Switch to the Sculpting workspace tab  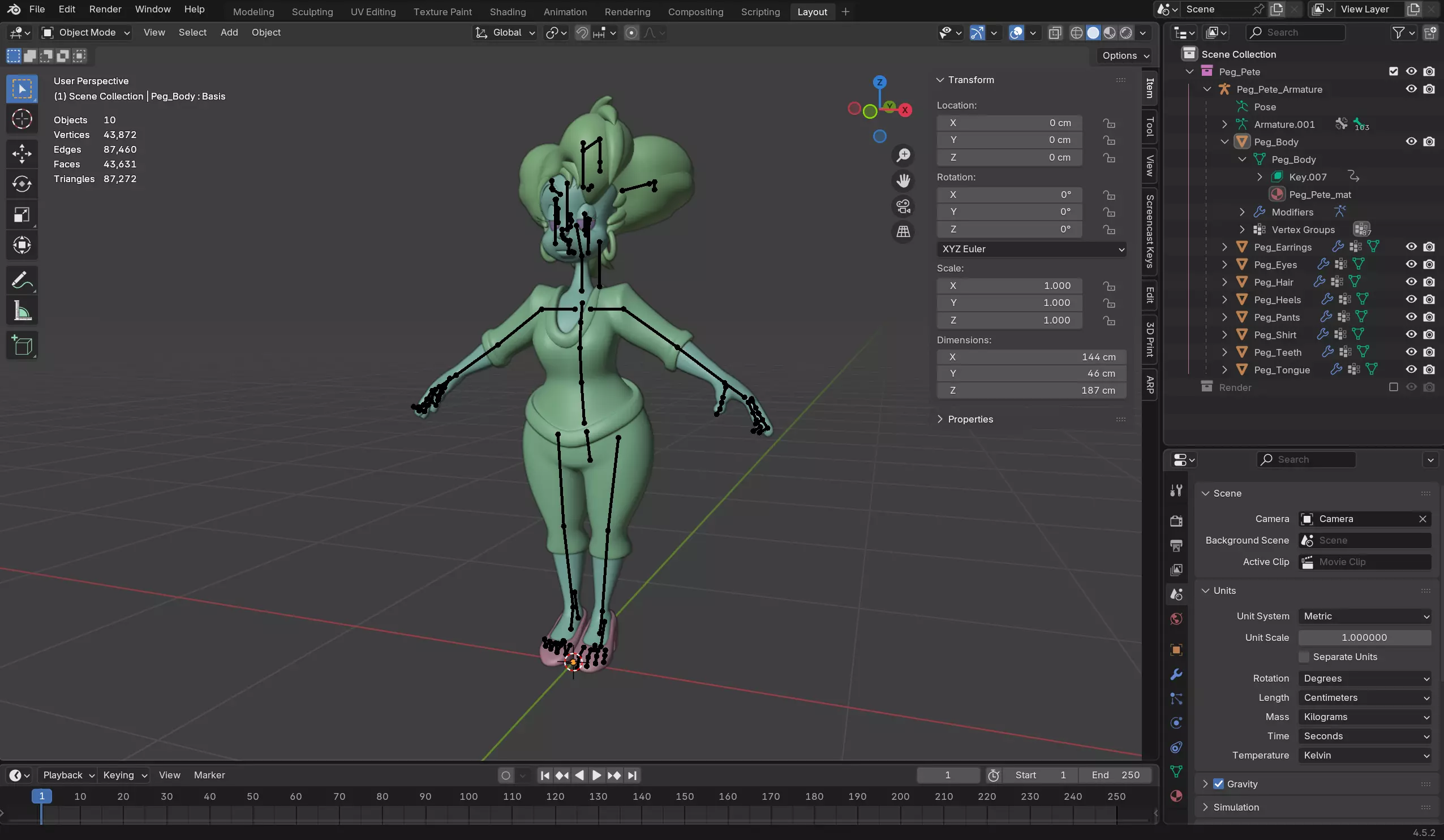pyautogui.click(x=312, y=11)
